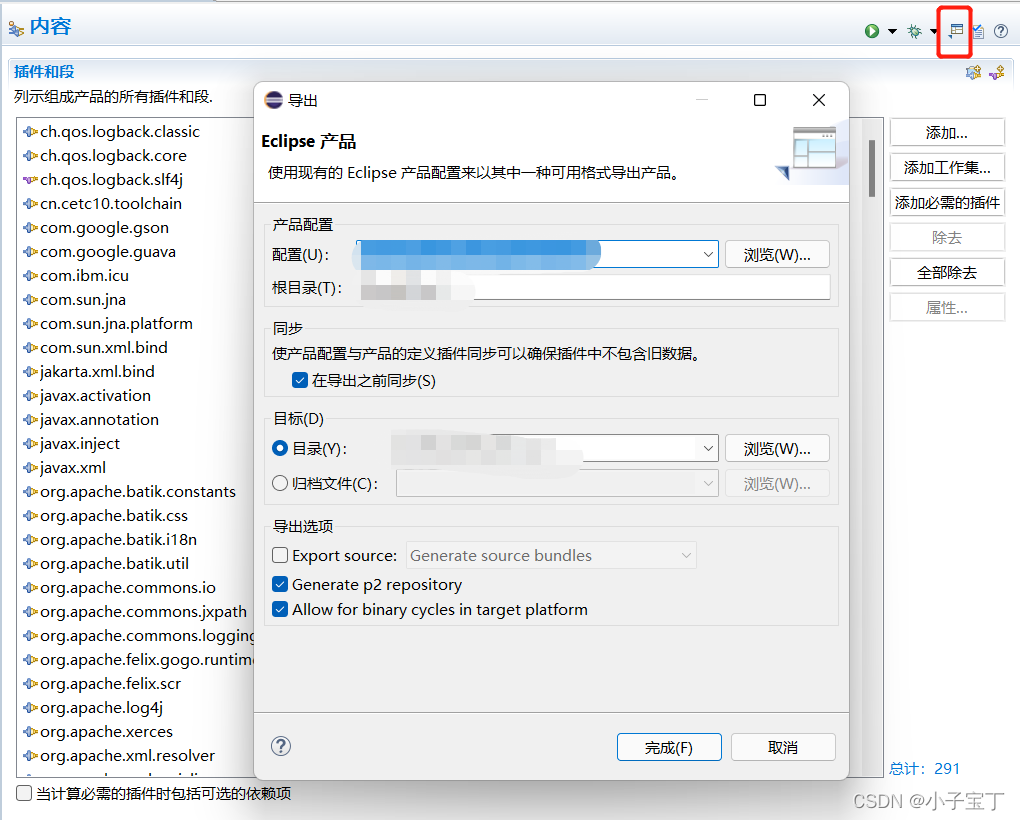This screenshot has width=1020, height=820.
Task: Click the new fragment project section icon
Action: tap(997, 72)
